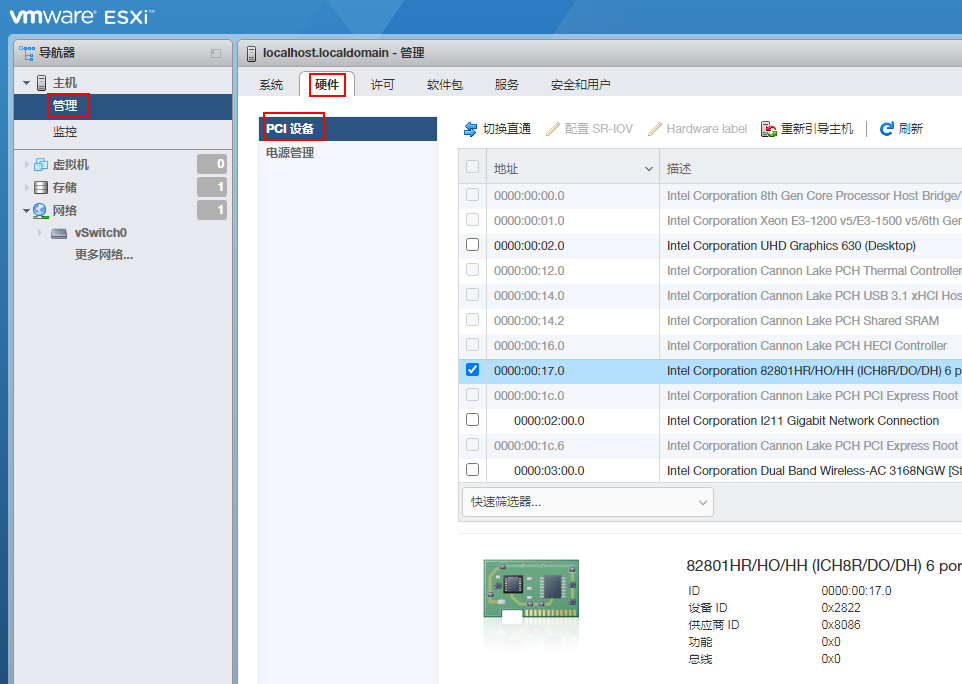Screen dimensions: 962x684
Task: Select vSwitch0 in the navigator
Action: pos(101,233)
